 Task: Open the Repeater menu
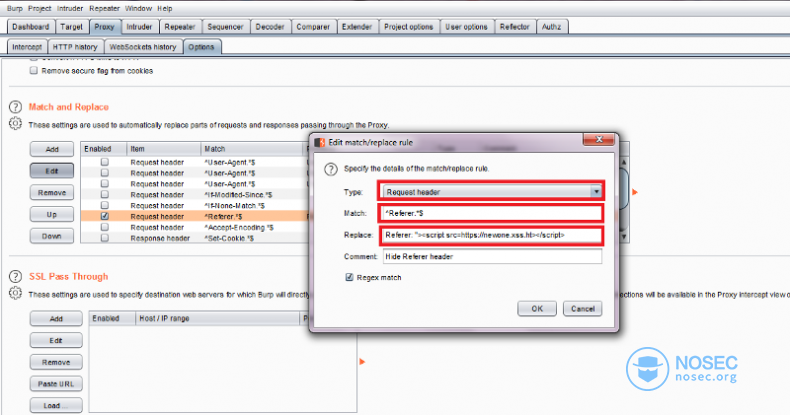(104, 9)
